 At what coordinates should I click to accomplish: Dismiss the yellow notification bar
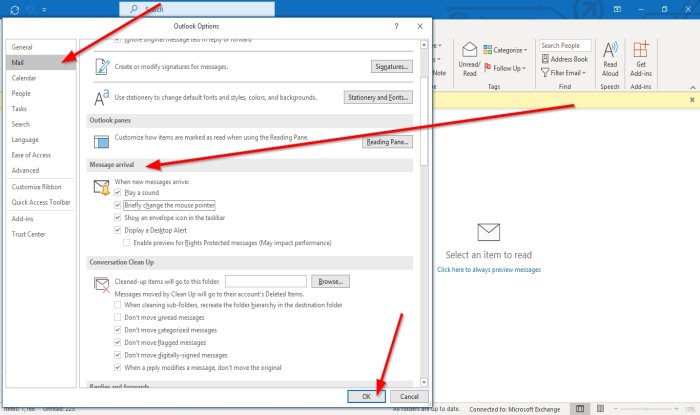click(692, 100)
